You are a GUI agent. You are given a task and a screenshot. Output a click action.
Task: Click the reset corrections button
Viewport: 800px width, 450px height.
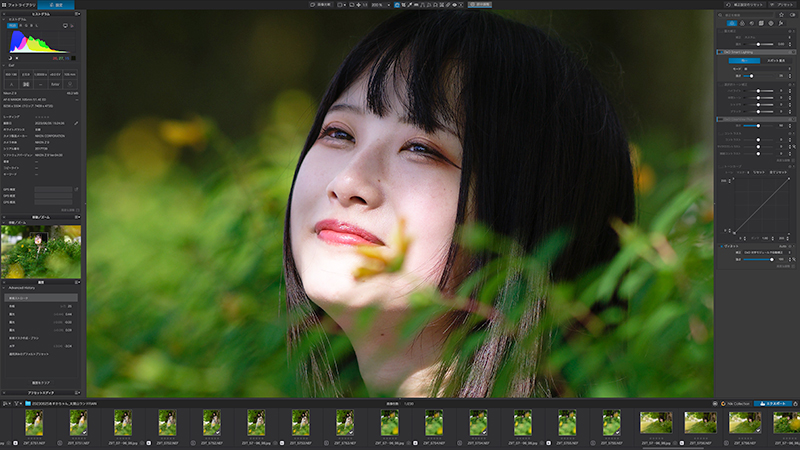tap(745, 5)
